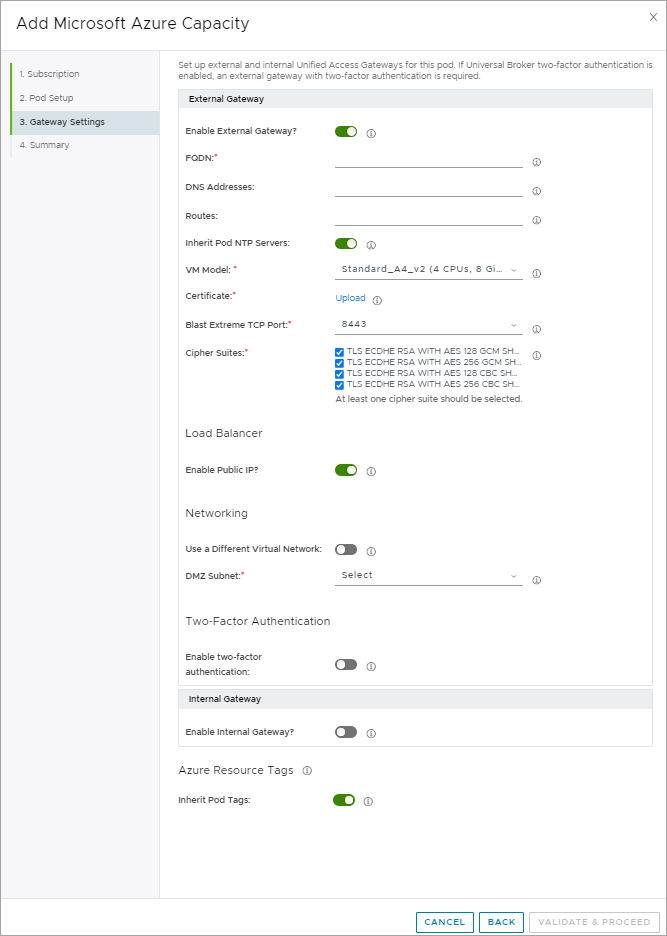Toggle Enable Public IP switch
Image resolution: width=667 pixels, height=936 pixels.
[x=346, y=470]
